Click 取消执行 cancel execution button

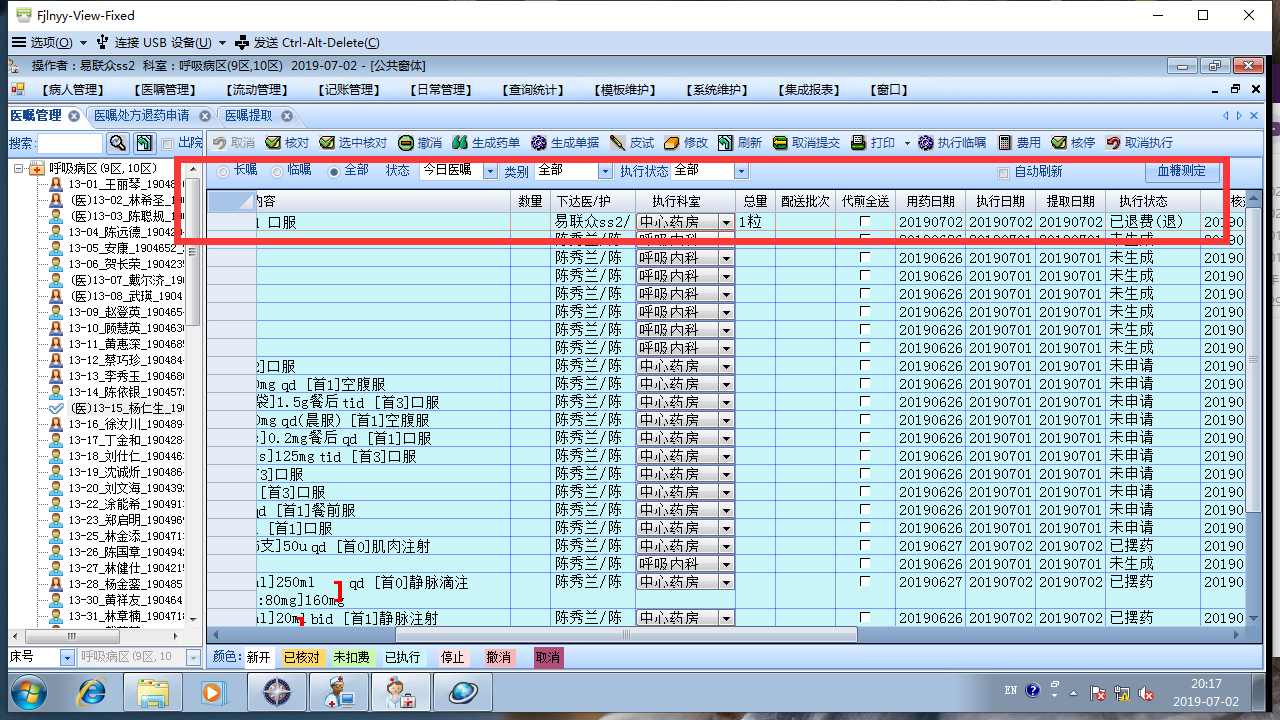pos(1140,143)
